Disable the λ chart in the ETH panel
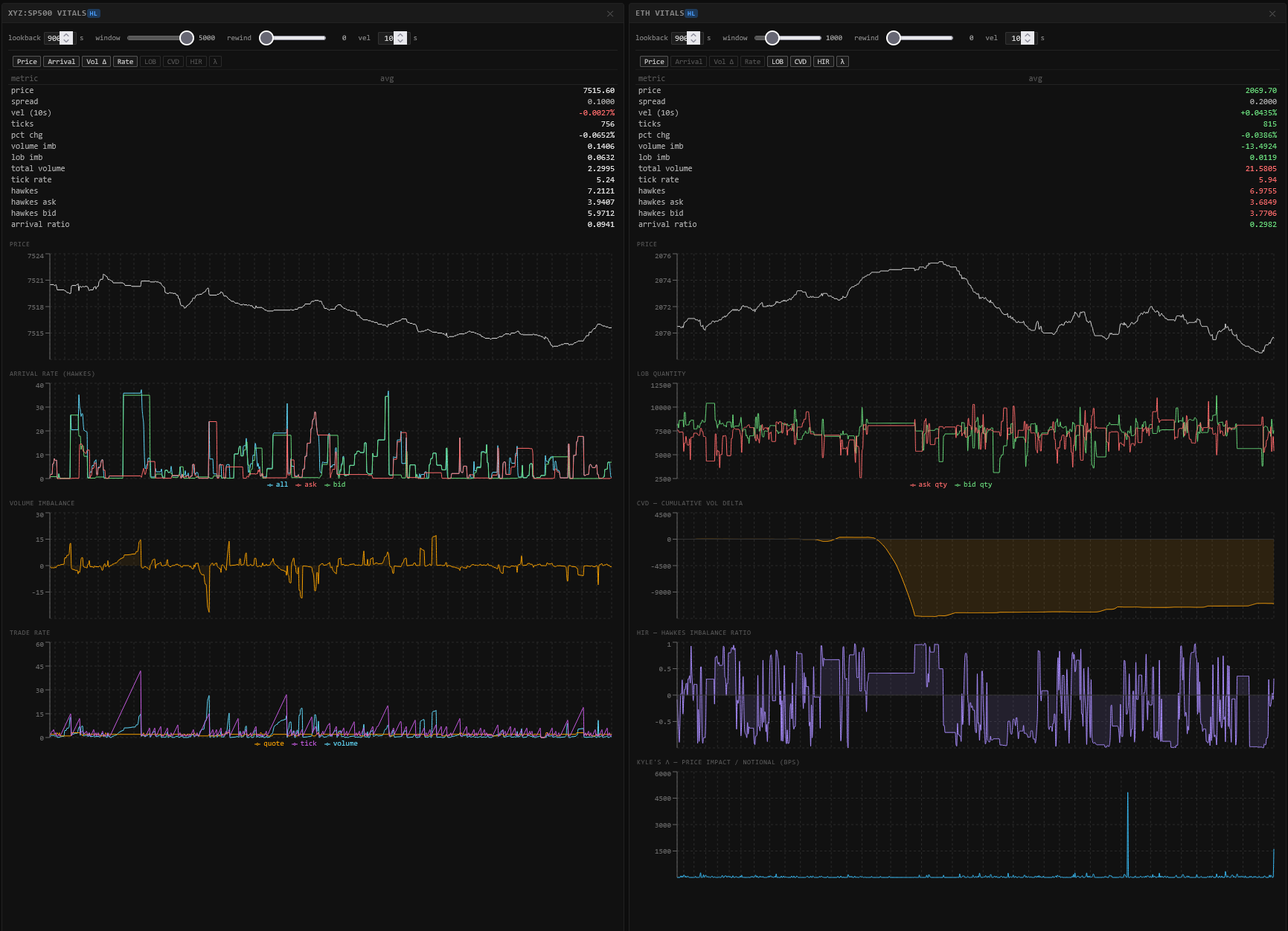Viewport: 1288px width, 931px height. click(x=842, y=62)
